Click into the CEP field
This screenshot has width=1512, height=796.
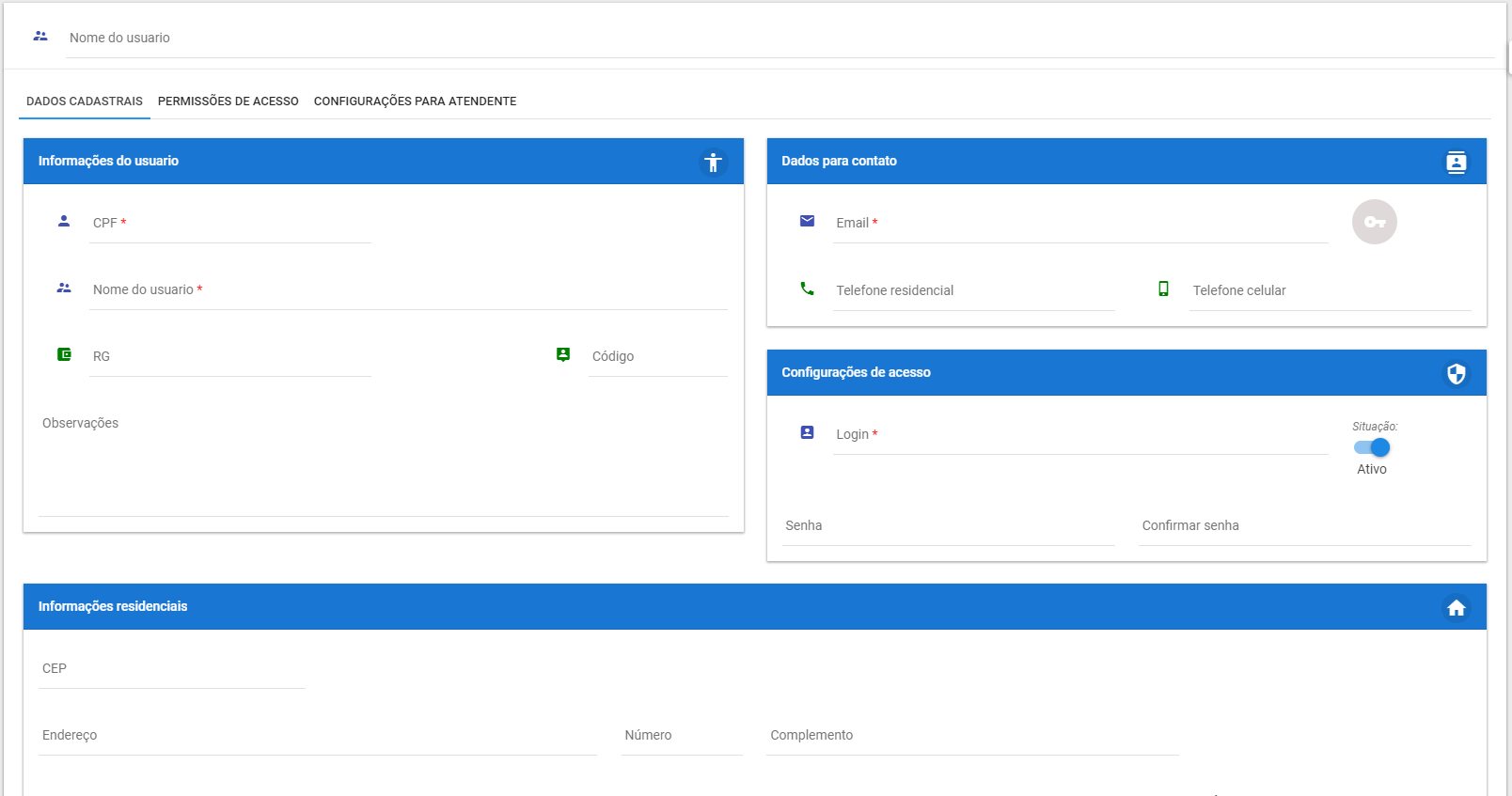(x=172, y=669)
